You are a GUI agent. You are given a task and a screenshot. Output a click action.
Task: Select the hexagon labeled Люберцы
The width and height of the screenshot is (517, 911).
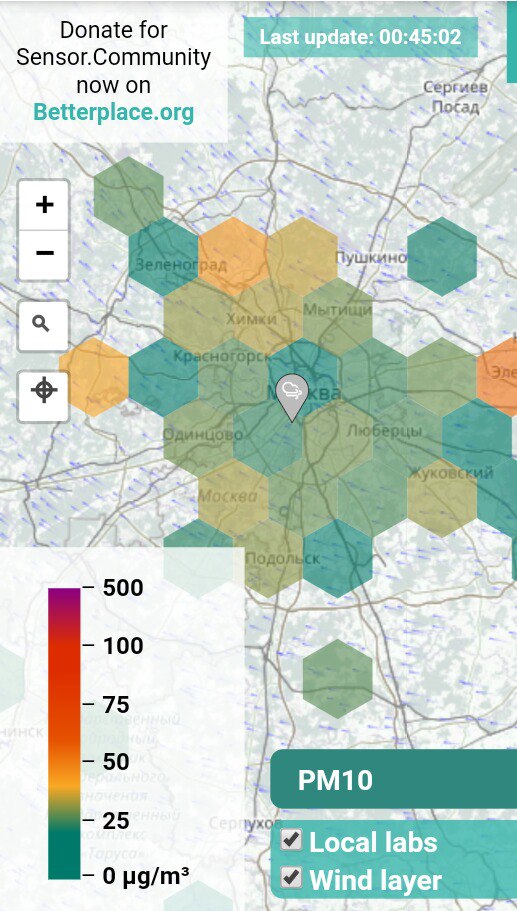pyautogui.click(x=407, y=437)
